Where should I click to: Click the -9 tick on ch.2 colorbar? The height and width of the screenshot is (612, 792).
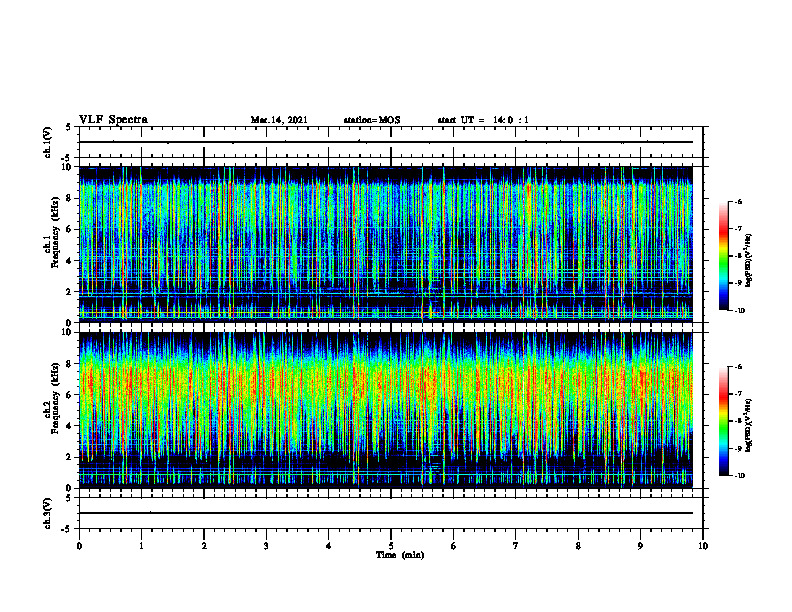click(738, 448)
